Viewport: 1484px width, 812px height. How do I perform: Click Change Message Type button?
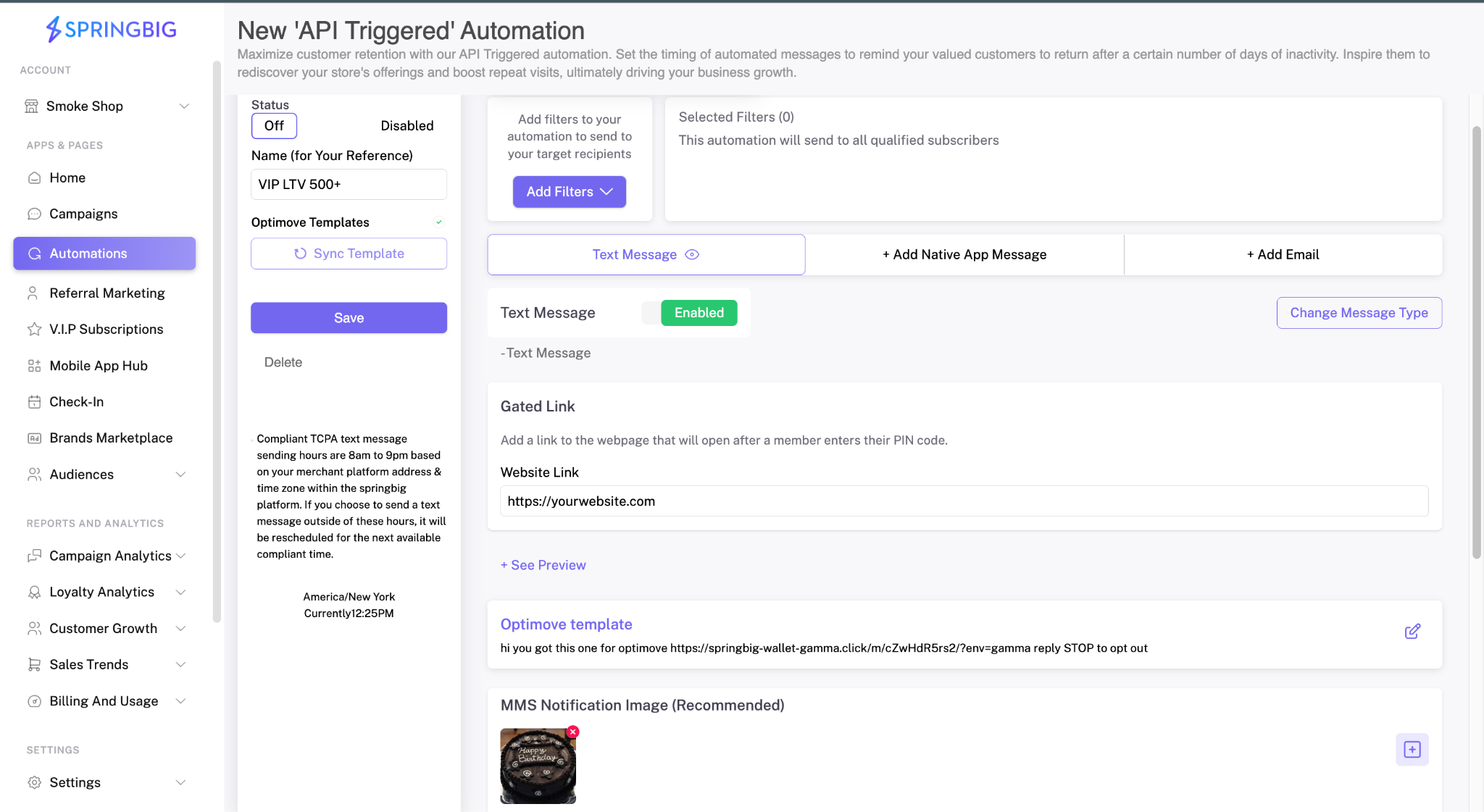pyautogui.click(x=1359, y=313)
